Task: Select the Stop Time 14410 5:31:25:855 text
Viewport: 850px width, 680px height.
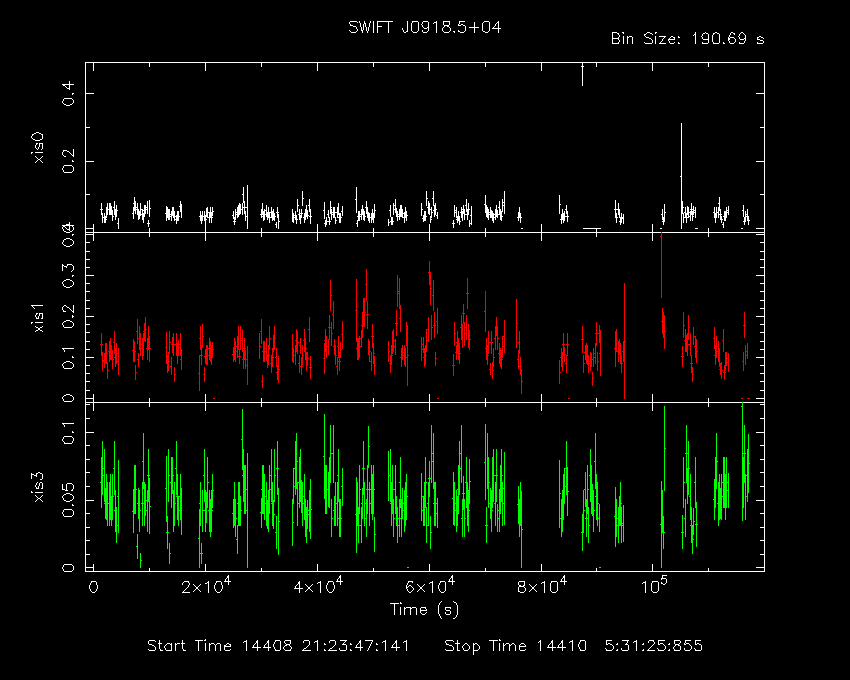Action: pos(573,646)
